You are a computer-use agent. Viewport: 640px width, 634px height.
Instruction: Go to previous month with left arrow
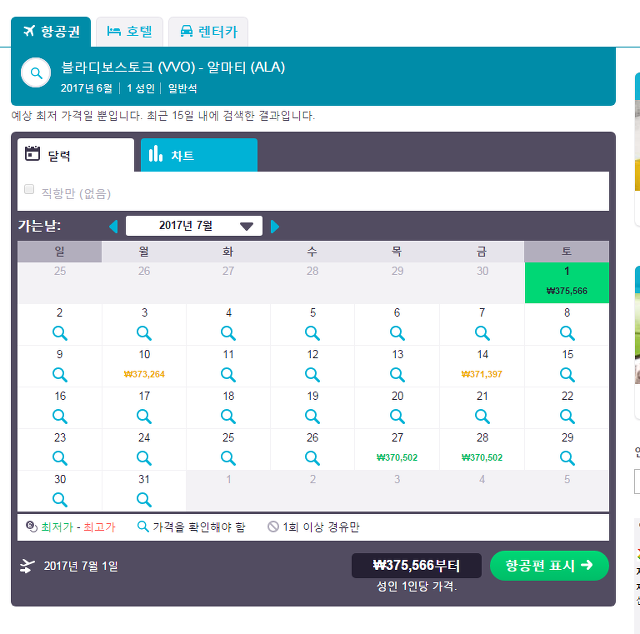[113, 226]
